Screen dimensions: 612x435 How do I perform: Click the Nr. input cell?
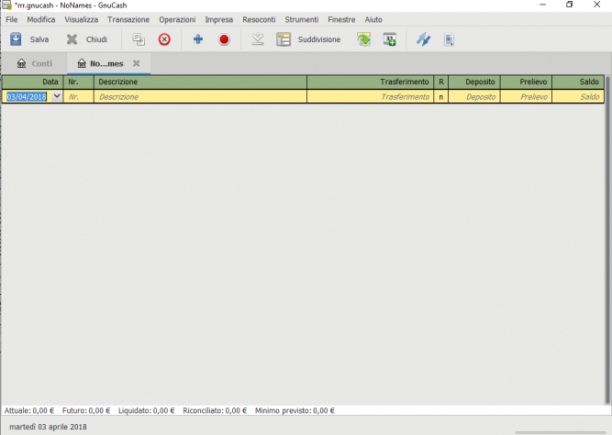[78, 97]
